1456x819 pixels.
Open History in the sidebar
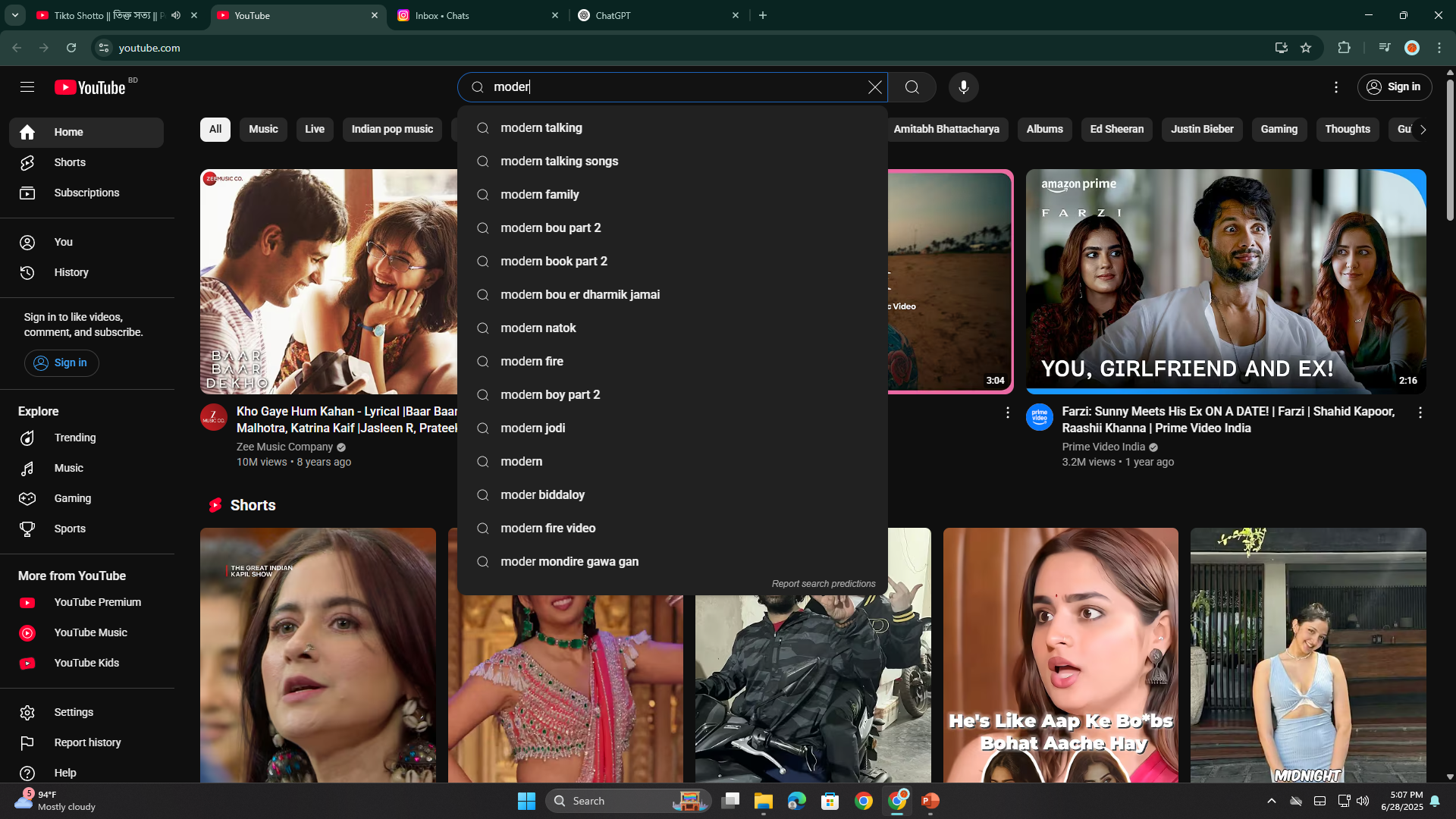click(86, 272)
